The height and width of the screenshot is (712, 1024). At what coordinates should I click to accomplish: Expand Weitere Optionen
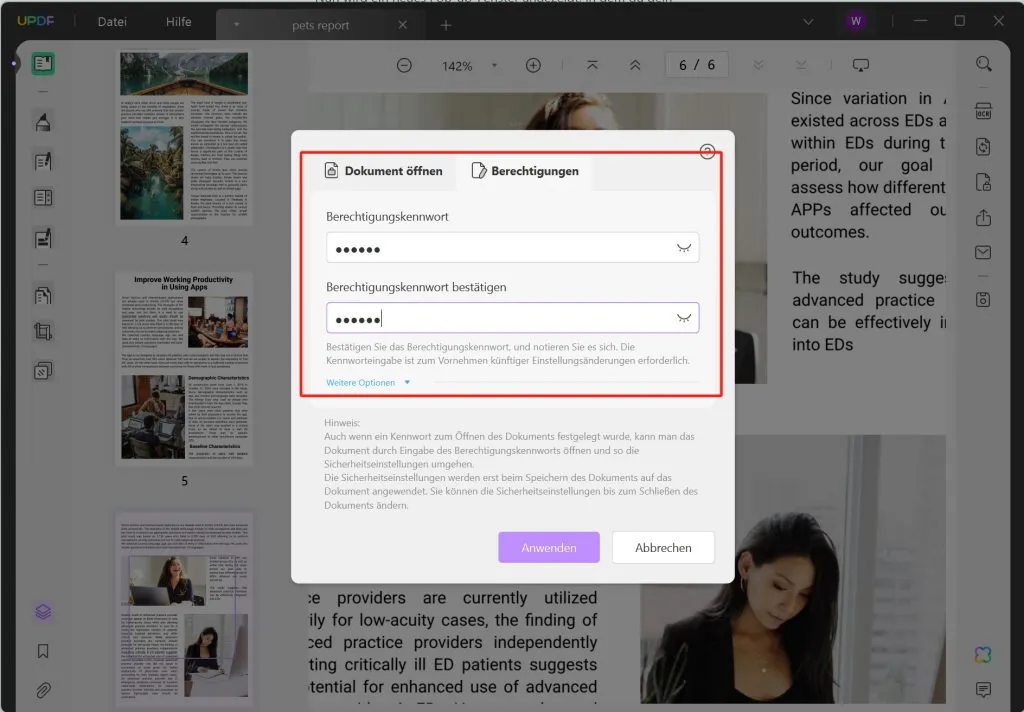368,383
